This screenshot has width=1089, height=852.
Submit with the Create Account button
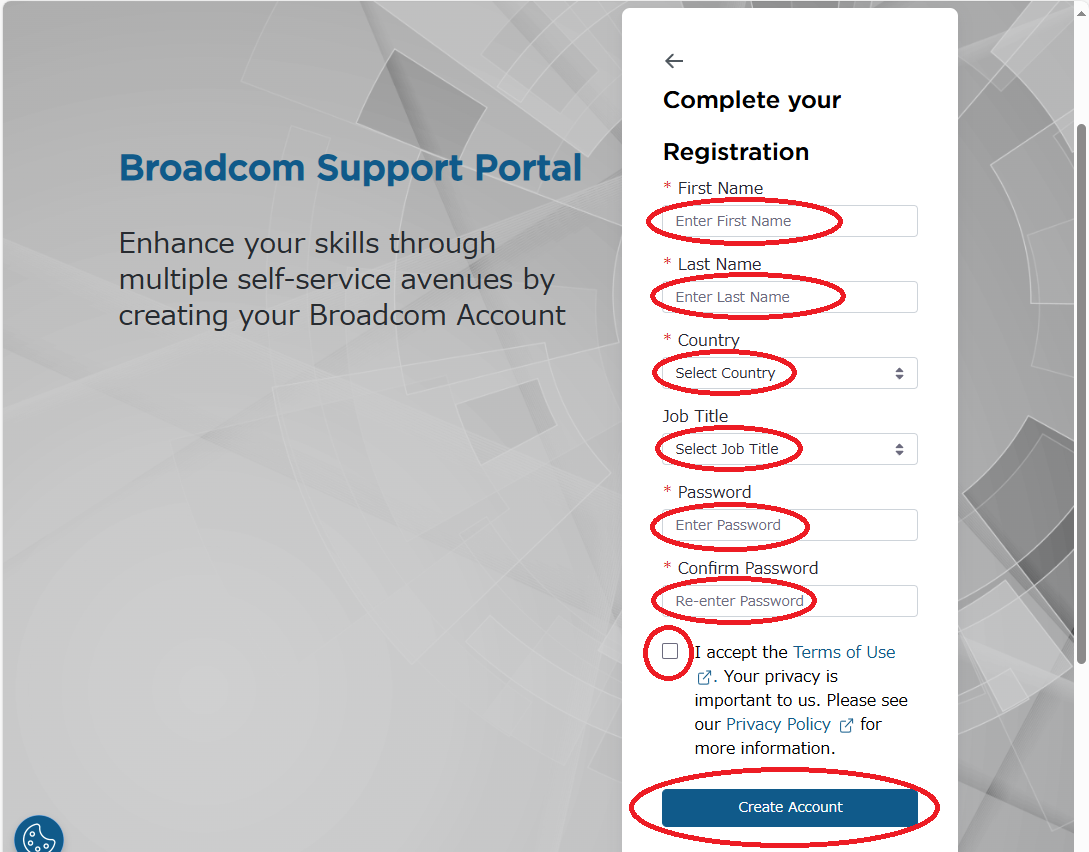click(x=790, y=808)
